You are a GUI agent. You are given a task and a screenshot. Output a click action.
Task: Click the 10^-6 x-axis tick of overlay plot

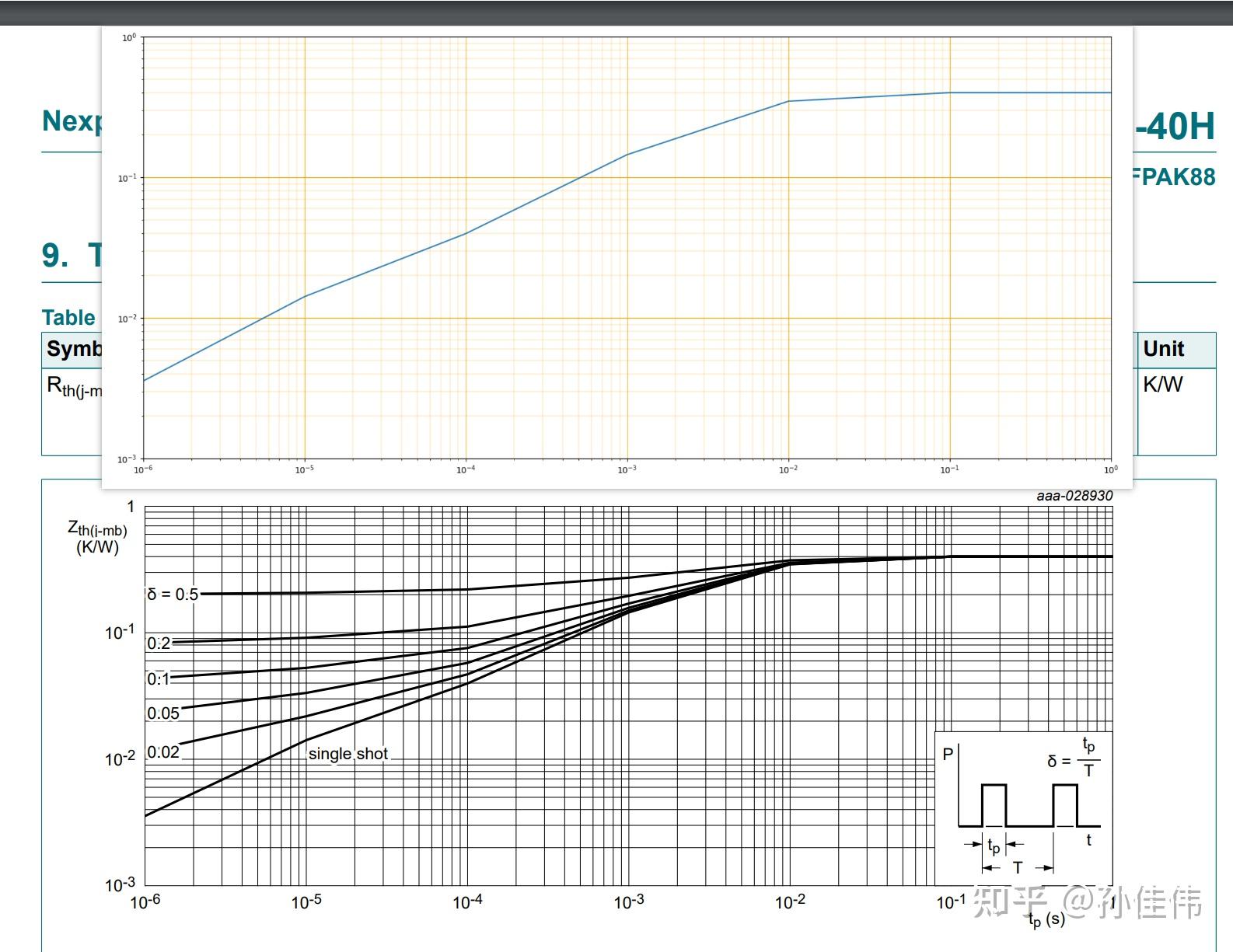pyautogui.click(x=143, y=469)
